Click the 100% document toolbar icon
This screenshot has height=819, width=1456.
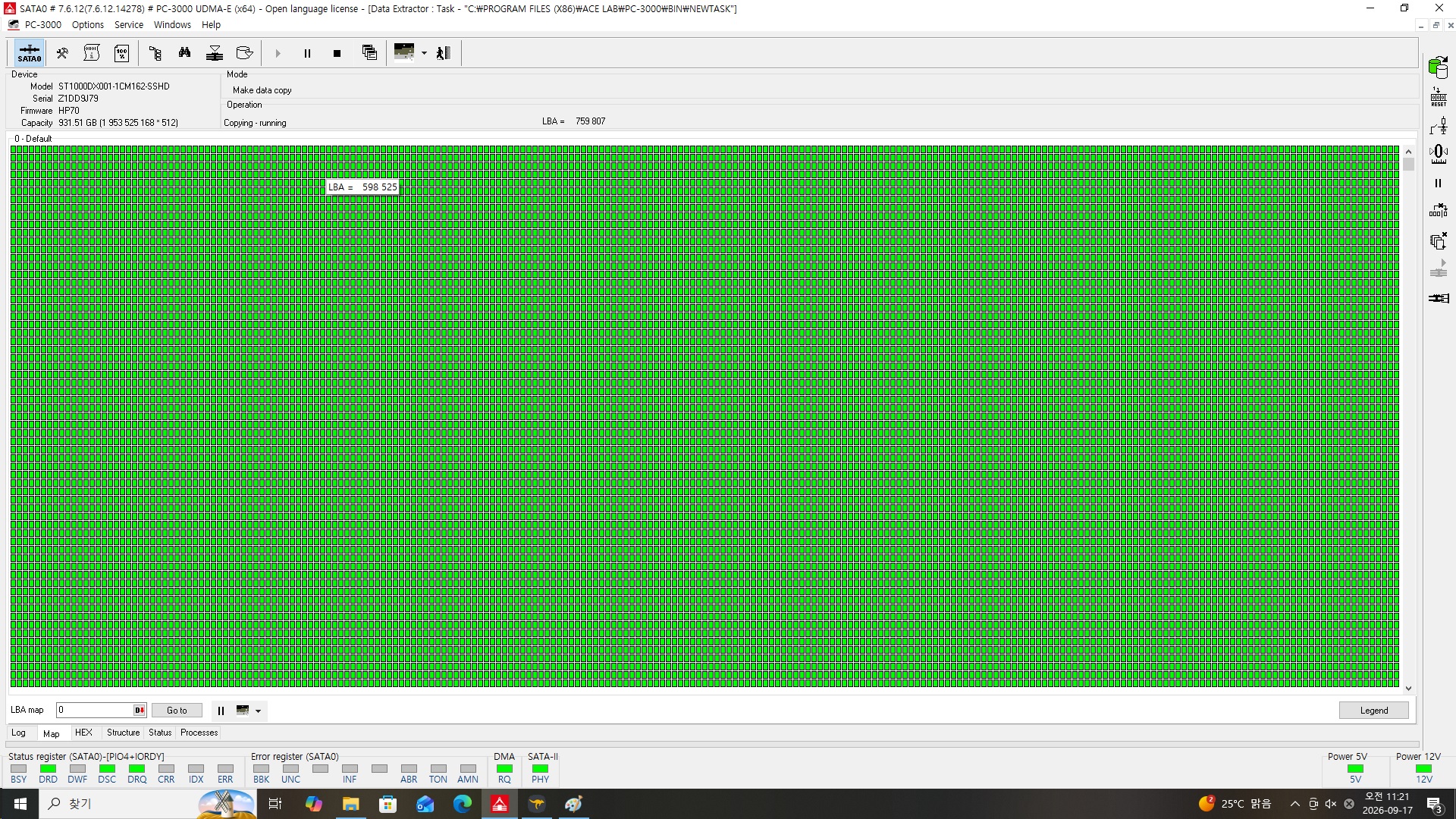(121, 53)
